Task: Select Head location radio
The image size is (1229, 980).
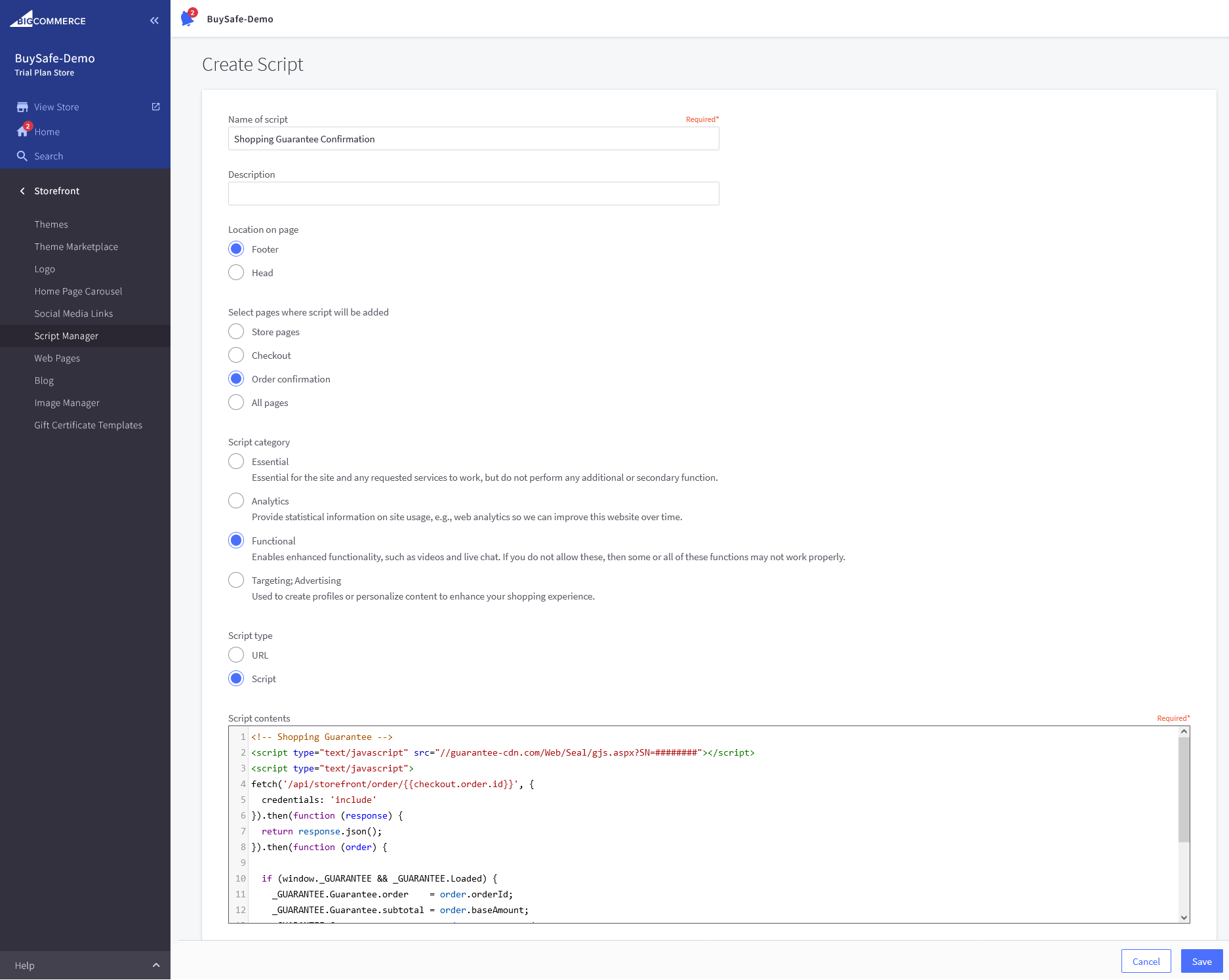Action: point(236,272)
